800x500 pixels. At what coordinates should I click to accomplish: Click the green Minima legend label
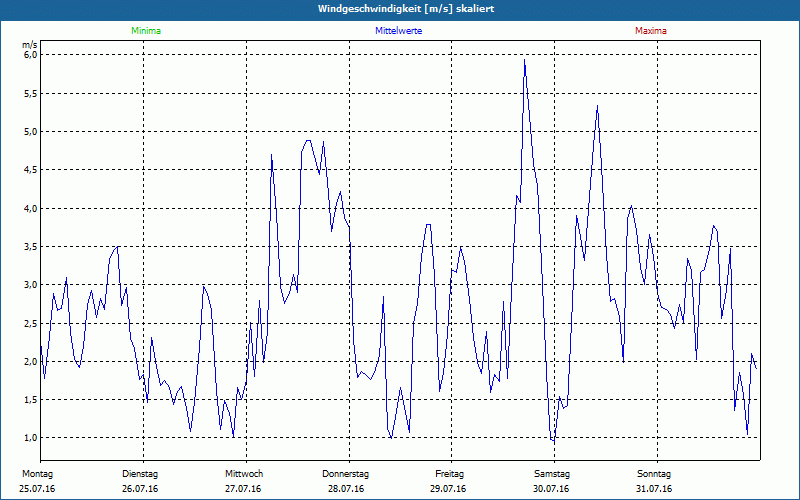pyautogui.click(x=146, y=31)
